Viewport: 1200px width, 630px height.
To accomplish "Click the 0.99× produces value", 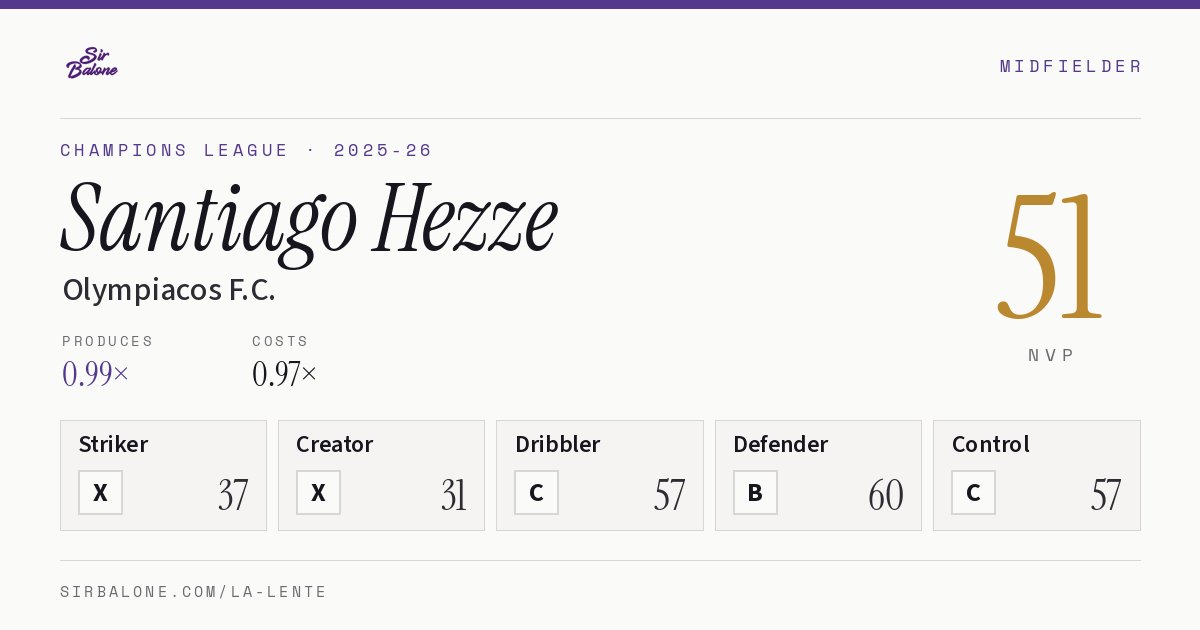I will pyautogui.click(x=96, y=374).
